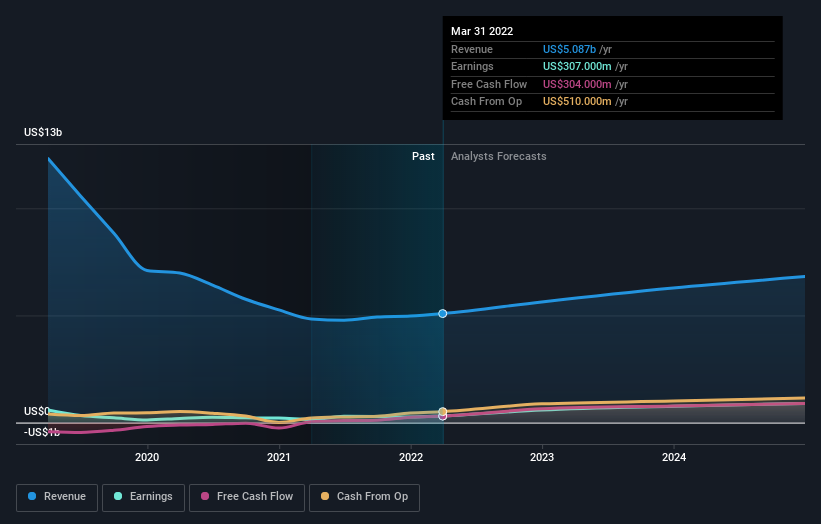The image size is (821, 524).
Task: Click the Free Cash Flow label in tooltip
Action: pos(489,84)
